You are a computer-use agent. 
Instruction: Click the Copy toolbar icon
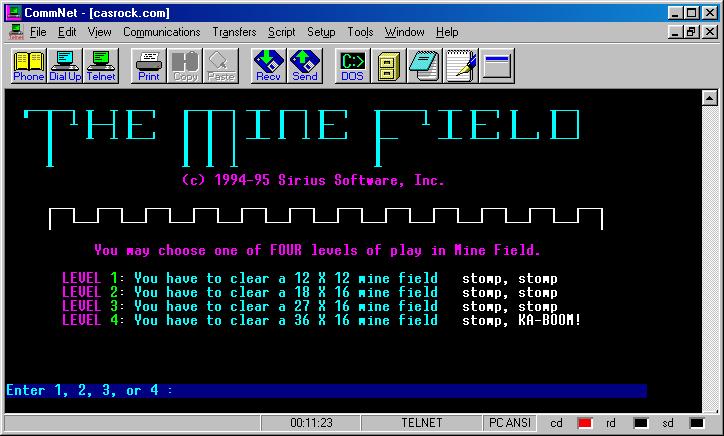pyautogui.click(x=185, y=66)
